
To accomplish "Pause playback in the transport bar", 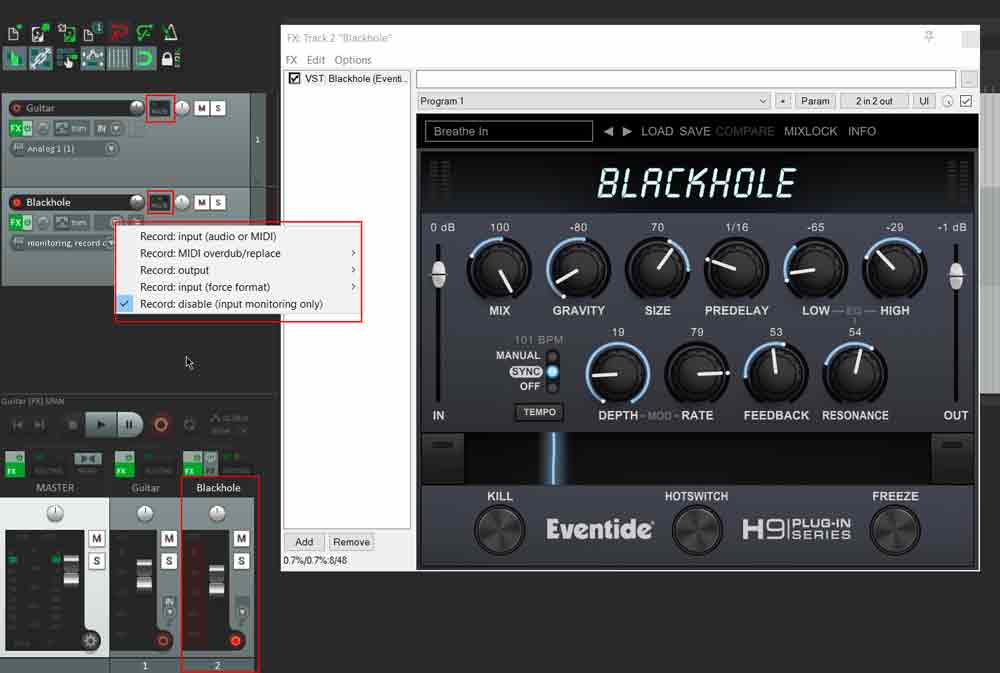I will point(129,425).
